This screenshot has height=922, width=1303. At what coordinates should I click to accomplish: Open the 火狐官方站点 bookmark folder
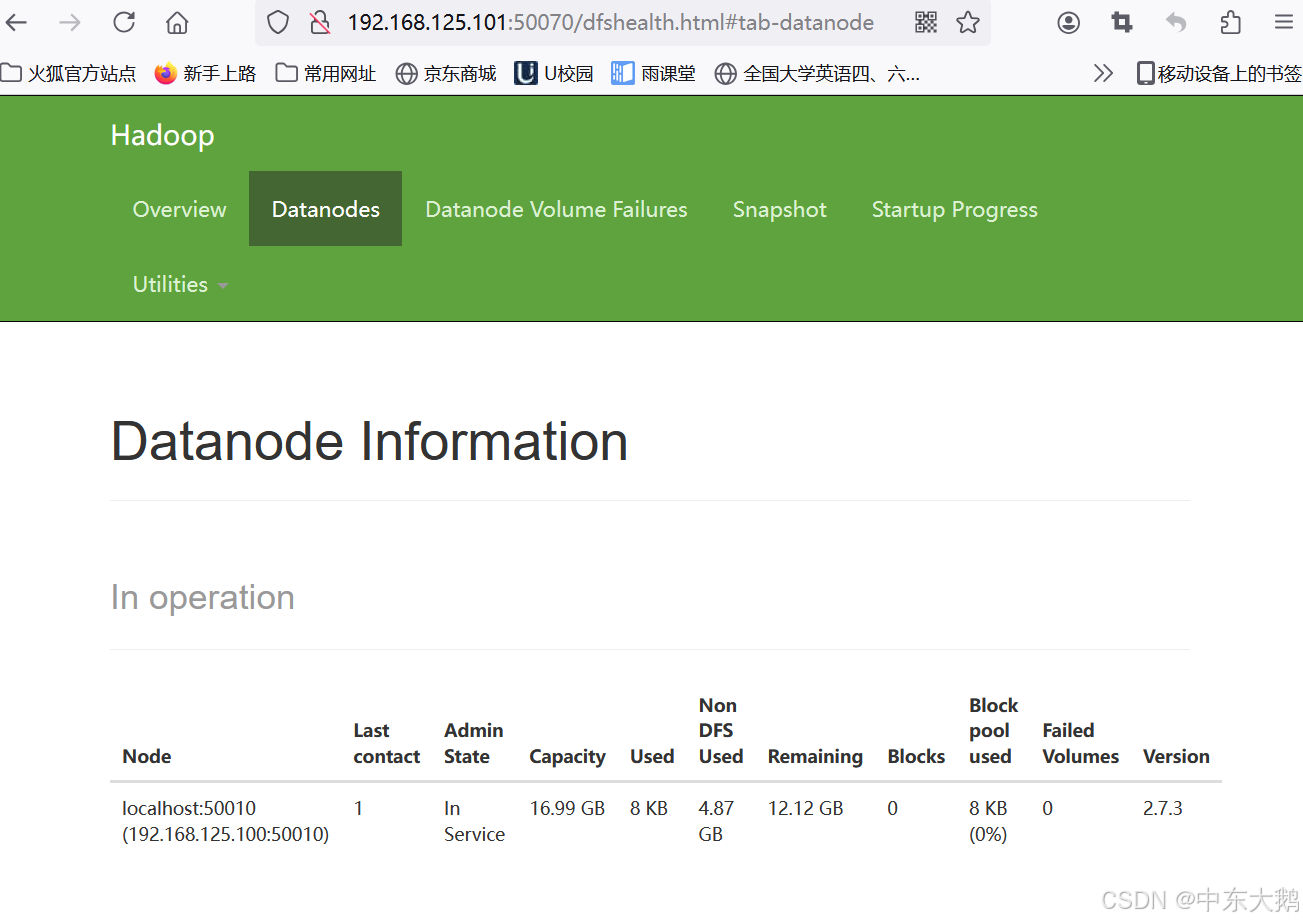pyautogui.click(x=68, y=73)
